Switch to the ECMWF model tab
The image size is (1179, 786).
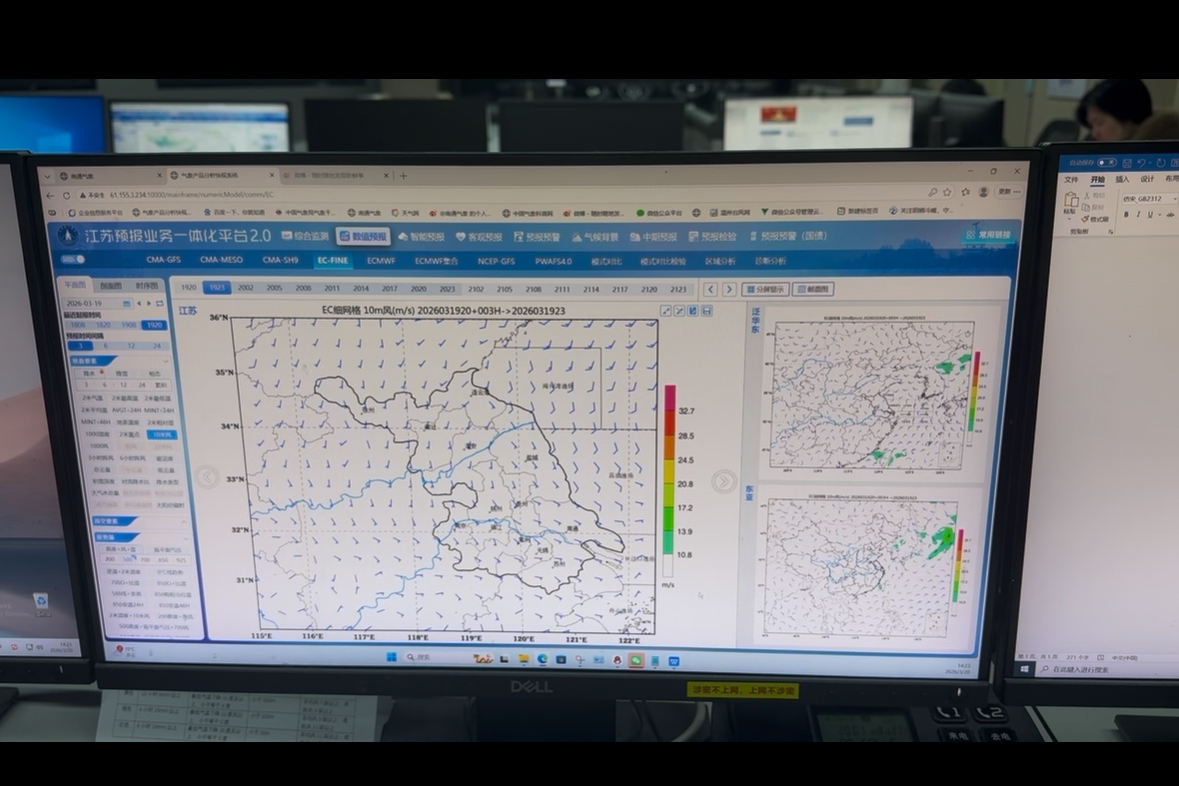pyautogui.click(x=381, y=260)
